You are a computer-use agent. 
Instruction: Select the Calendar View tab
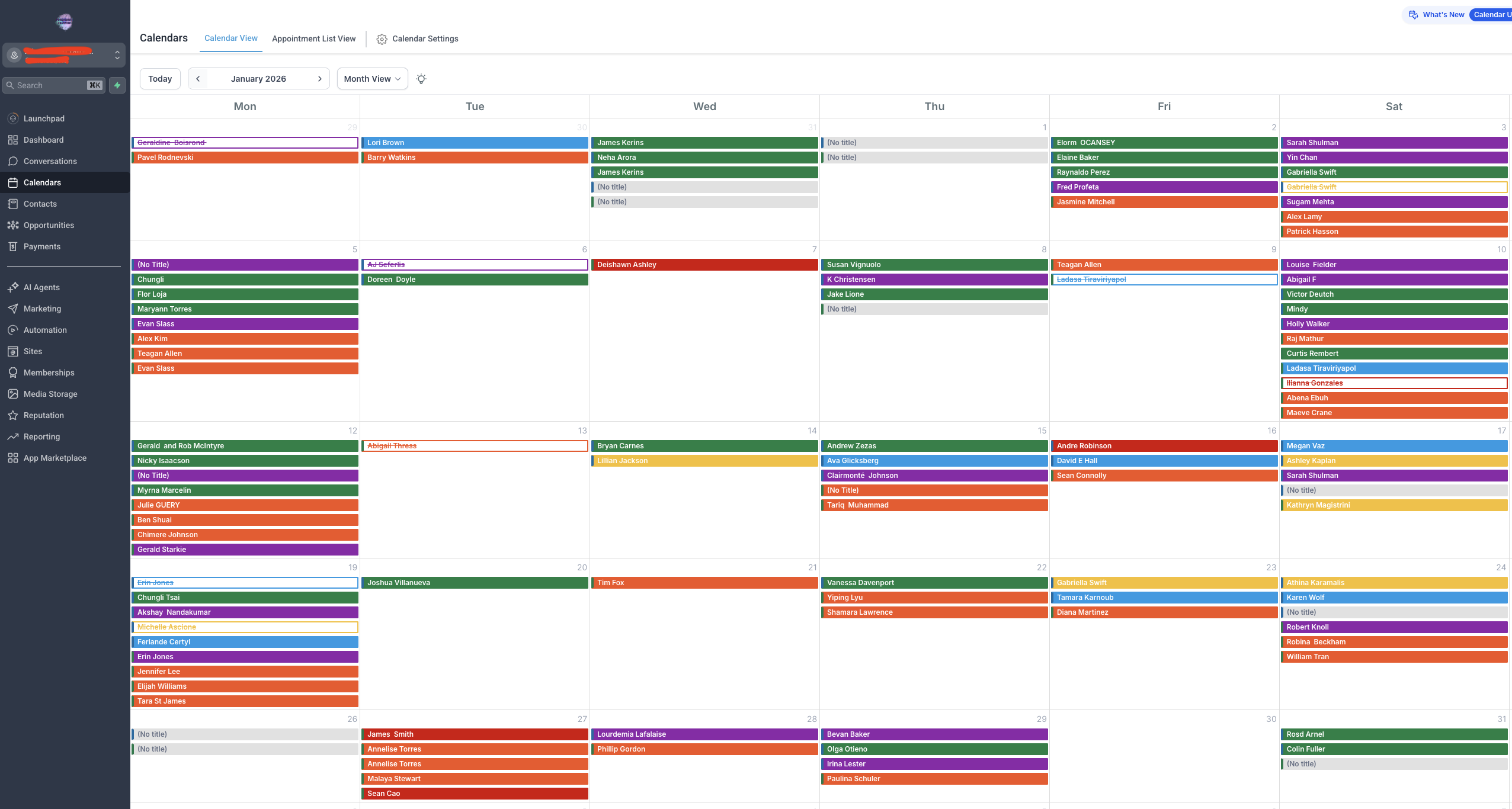(x=230, y=38)
